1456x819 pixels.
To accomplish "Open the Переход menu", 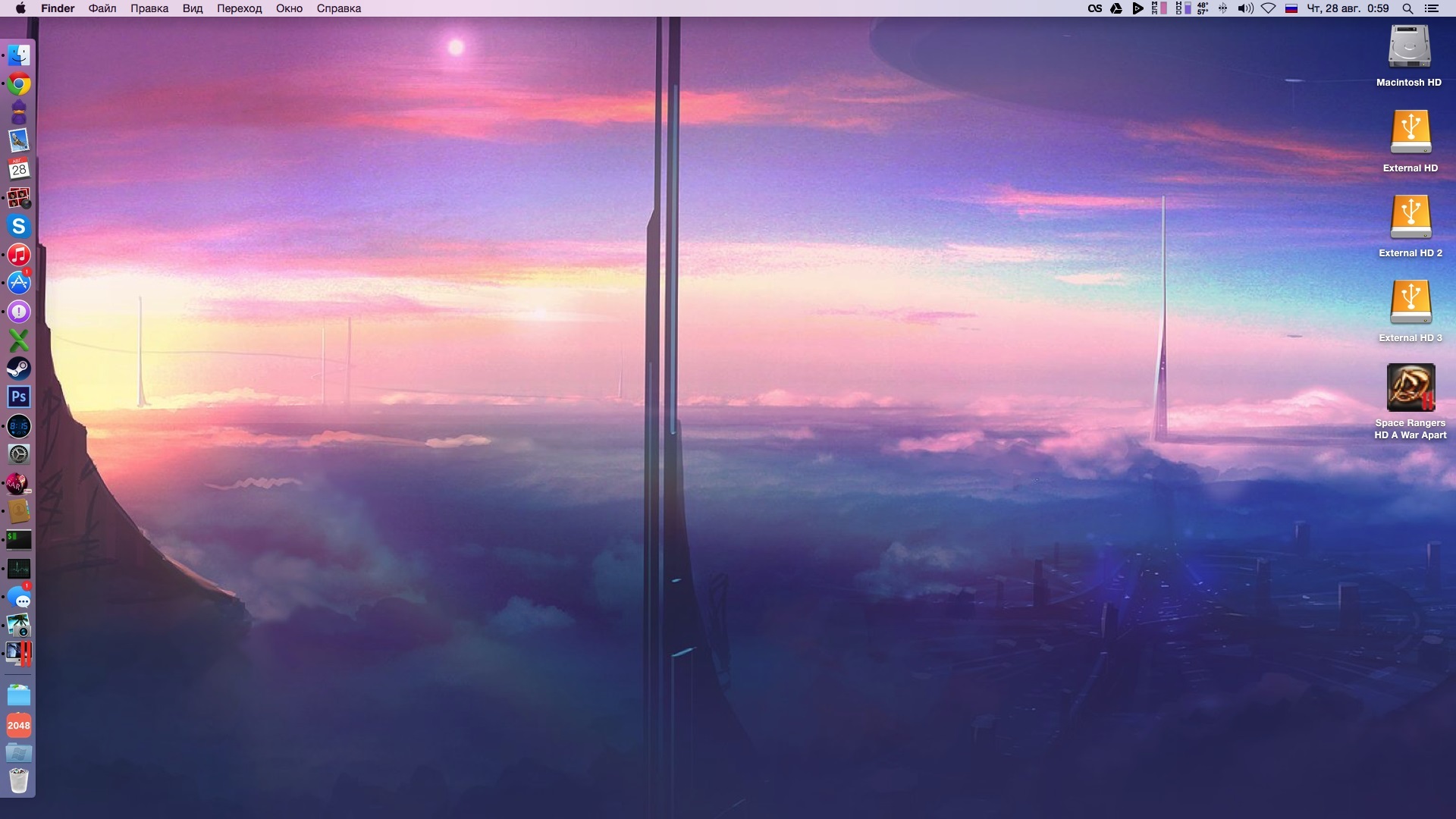I will 239,8.
